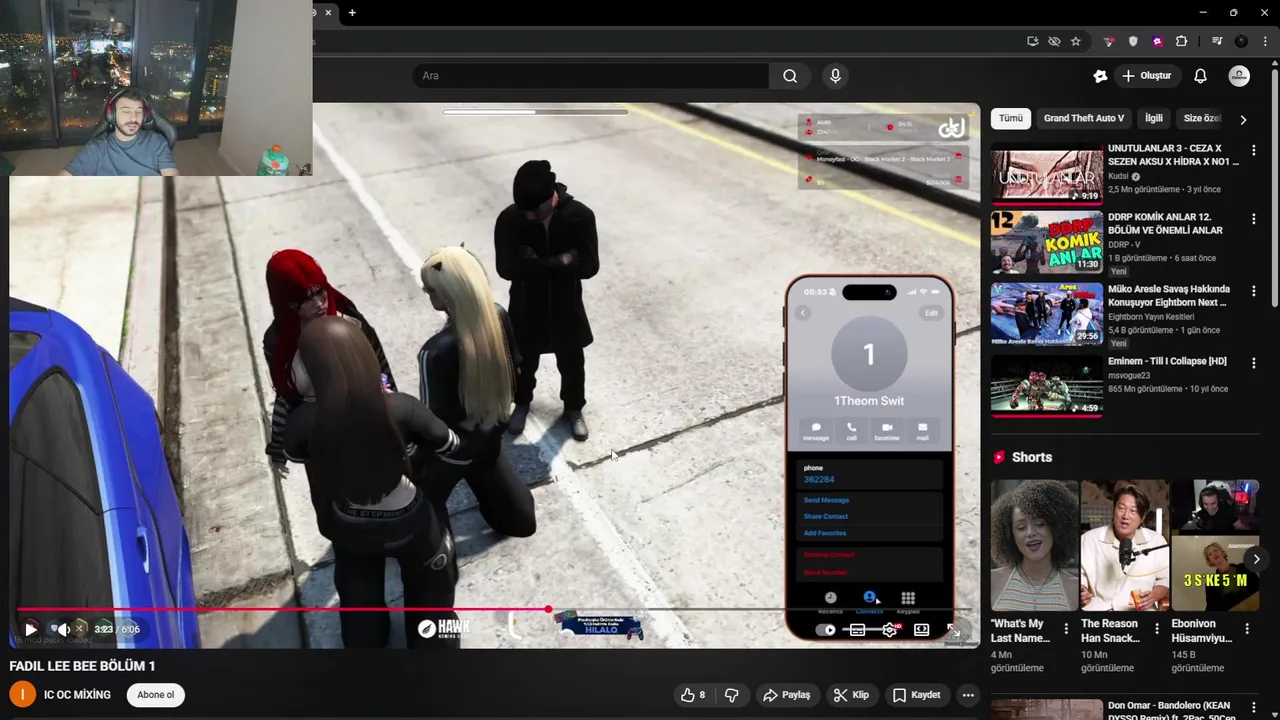Open a new browser tab
Viewport: 1280px width, 720px height.
point(352,13)
